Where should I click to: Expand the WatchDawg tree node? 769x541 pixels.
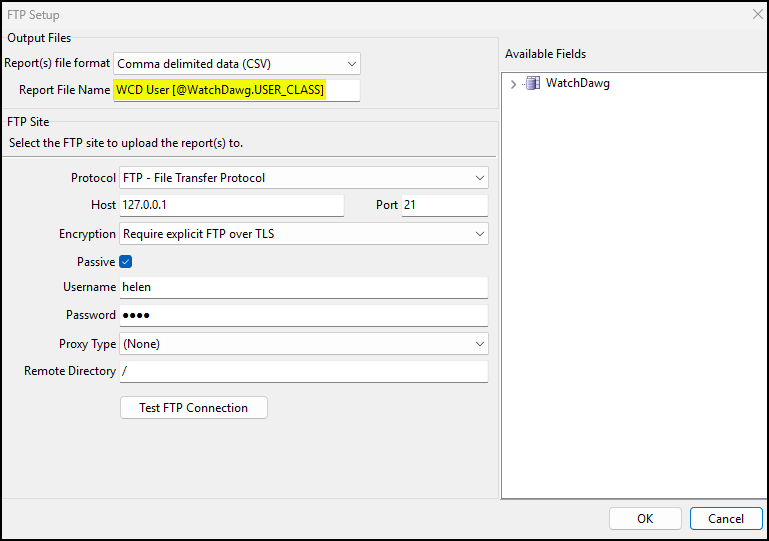[513, 84]
